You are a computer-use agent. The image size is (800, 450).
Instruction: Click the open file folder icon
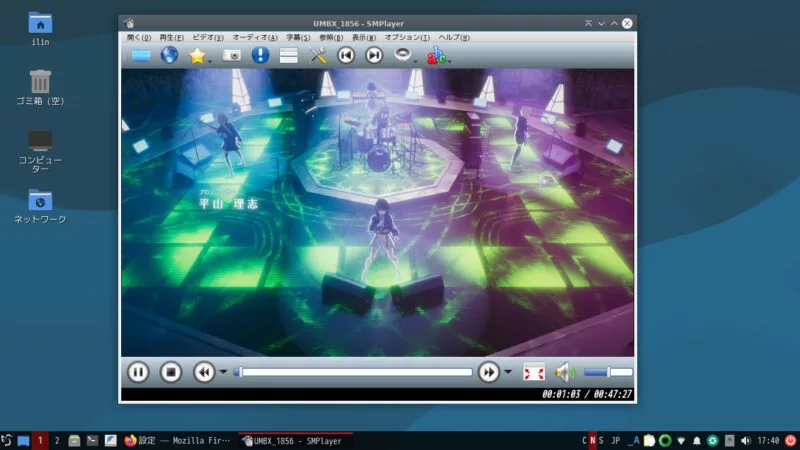point(141,55)
